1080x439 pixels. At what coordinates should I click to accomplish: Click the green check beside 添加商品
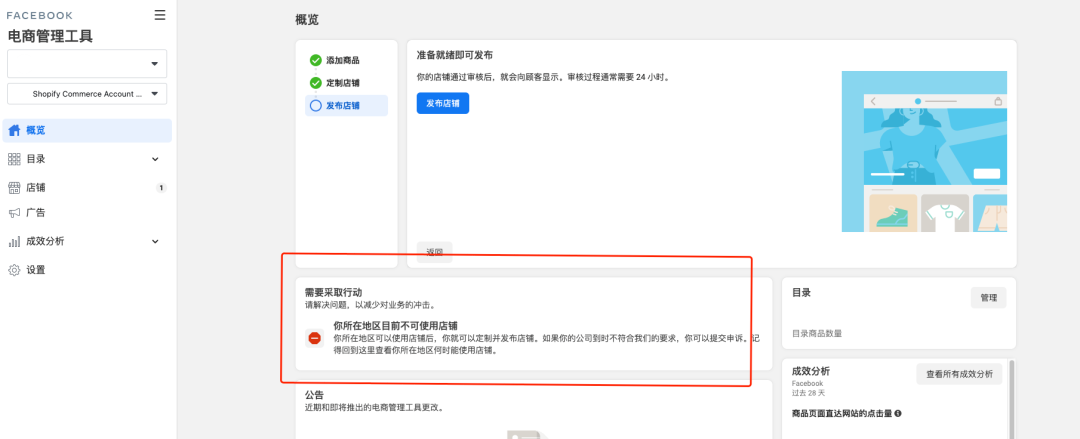(x=315, y=60)
